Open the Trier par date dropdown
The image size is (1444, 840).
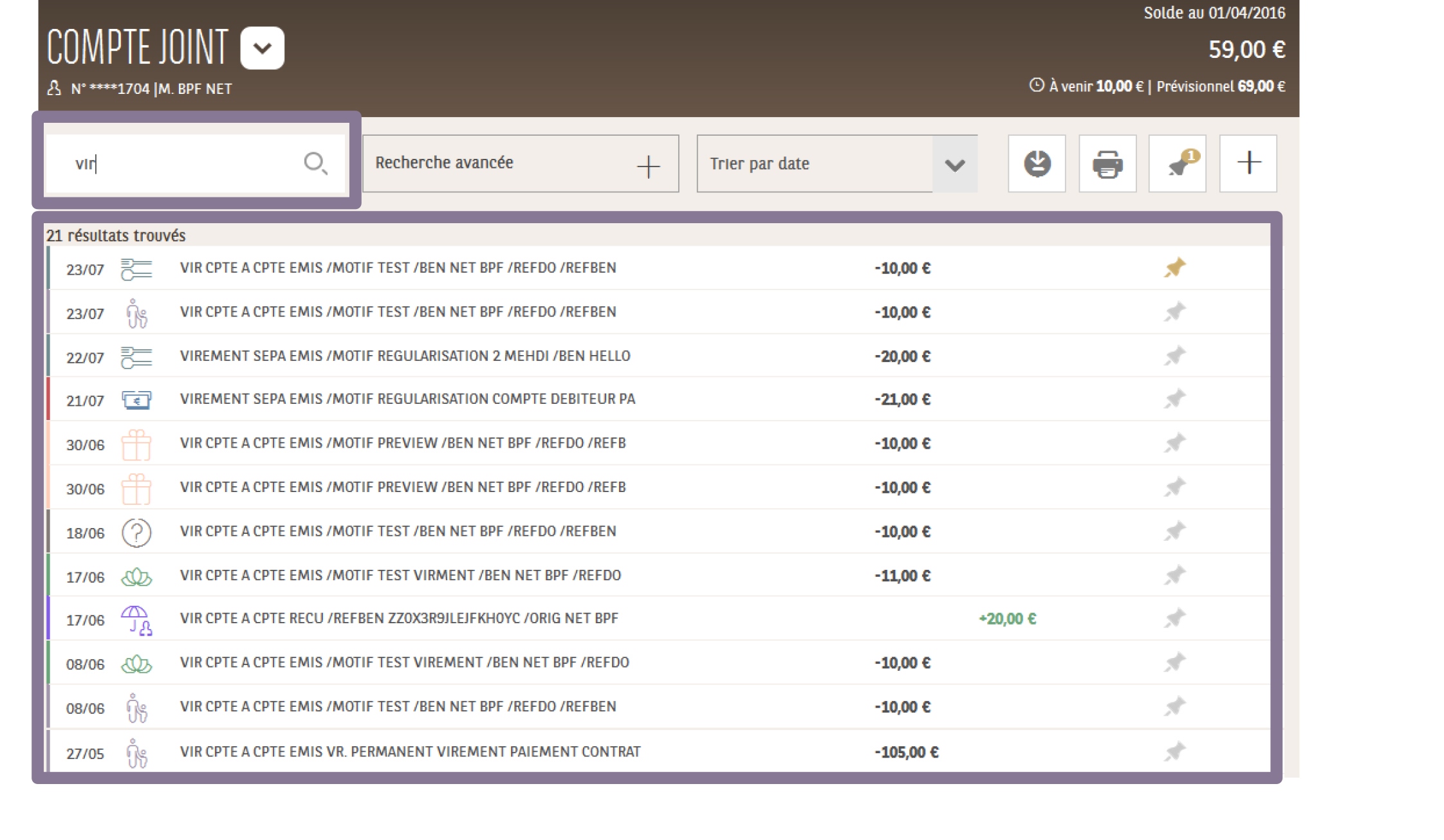pyautogui.click(x=954, y=164)
